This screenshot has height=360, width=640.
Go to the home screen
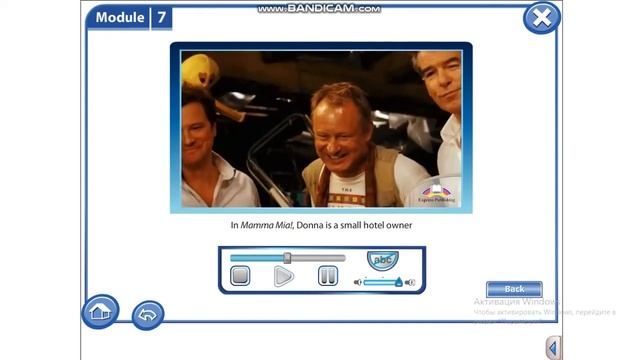pos(100,311)
